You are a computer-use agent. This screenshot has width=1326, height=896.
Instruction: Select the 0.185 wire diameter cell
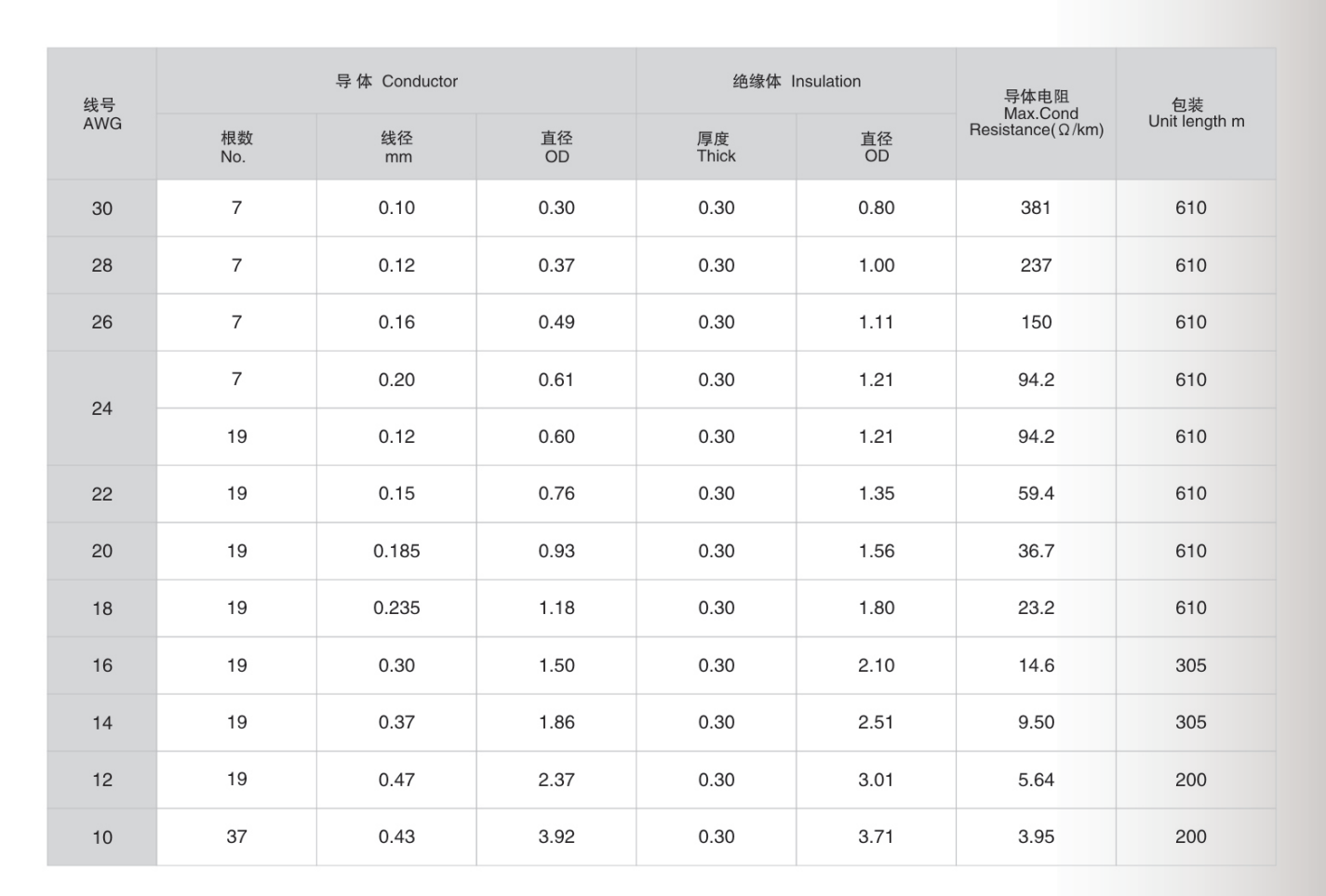point(396,552)
